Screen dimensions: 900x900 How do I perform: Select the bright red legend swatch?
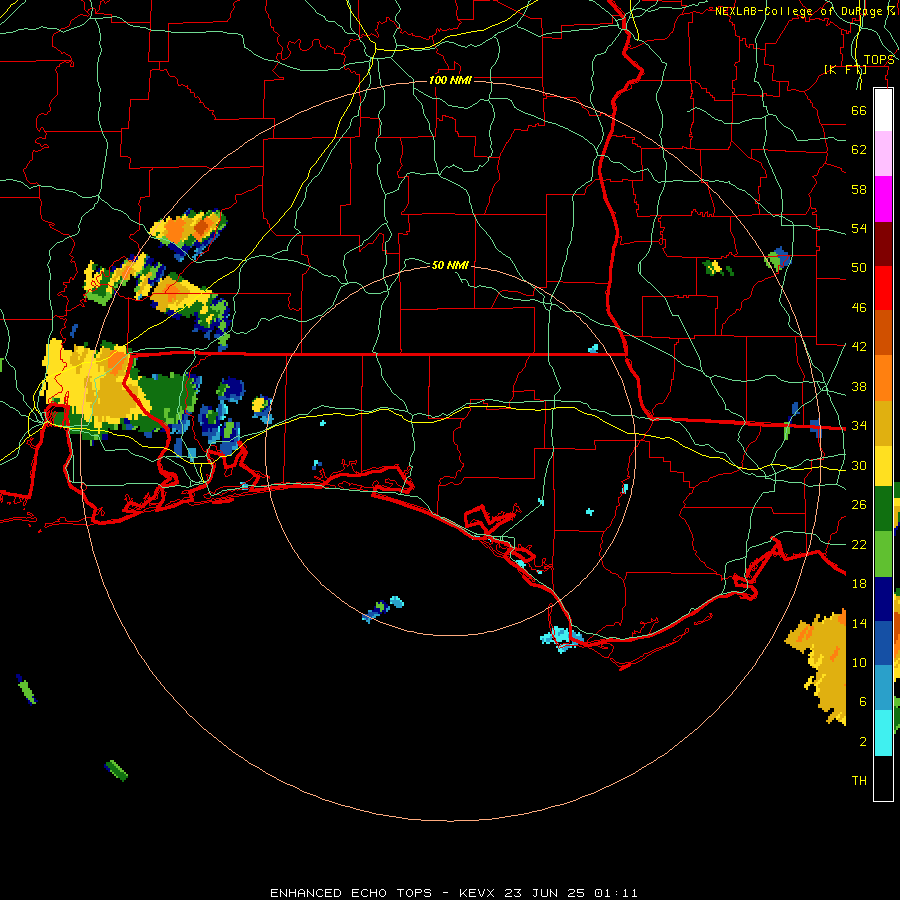883,288
